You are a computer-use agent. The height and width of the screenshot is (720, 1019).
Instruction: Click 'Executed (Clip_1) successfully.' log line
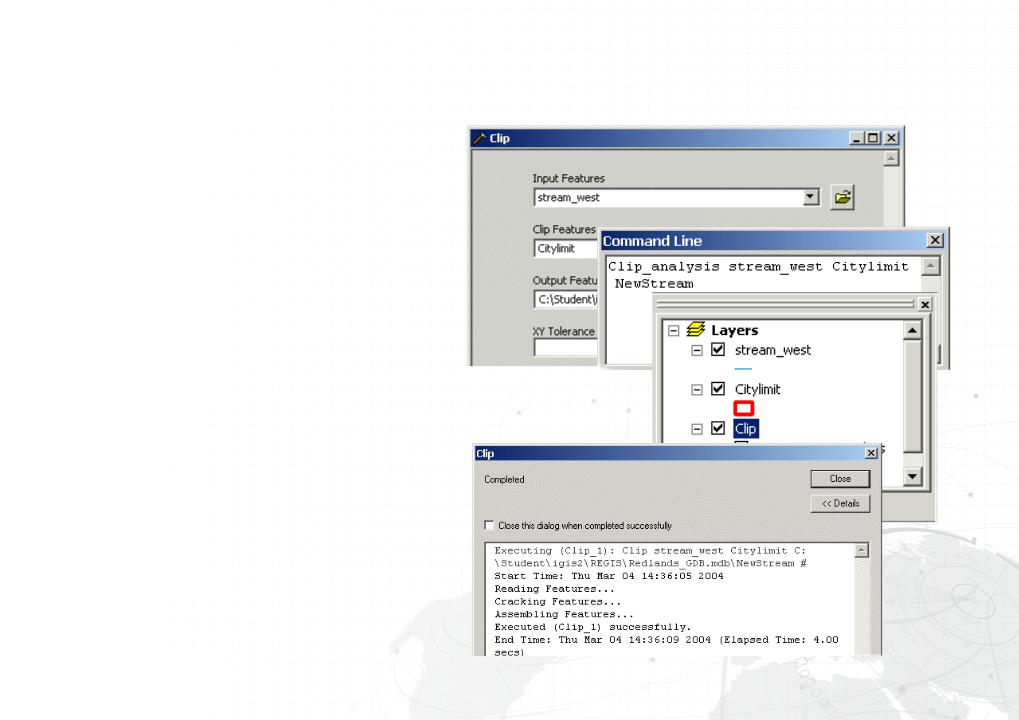click(x=592, y=627)
